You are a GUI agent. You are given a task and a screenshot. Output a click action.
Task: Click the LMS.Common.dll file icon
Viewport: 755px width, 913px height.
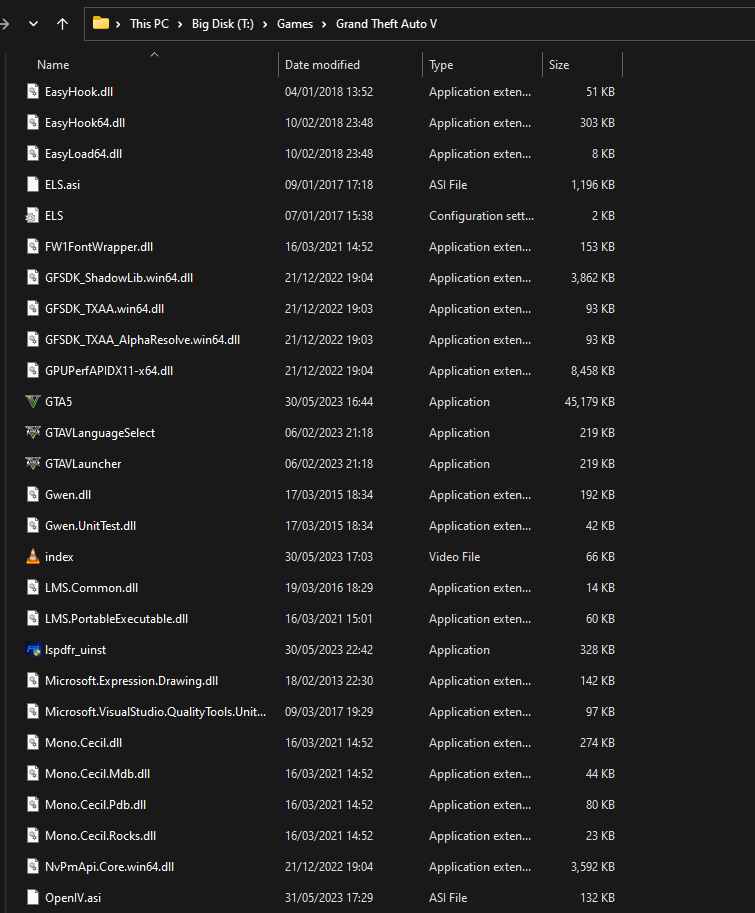[33, 588]
